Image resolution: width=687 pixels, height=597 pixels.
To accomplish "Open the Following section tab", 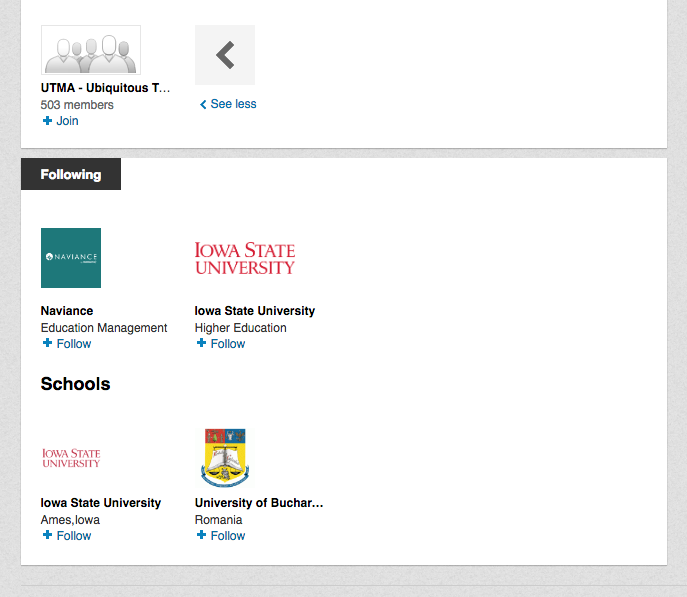I will (71, 174).
